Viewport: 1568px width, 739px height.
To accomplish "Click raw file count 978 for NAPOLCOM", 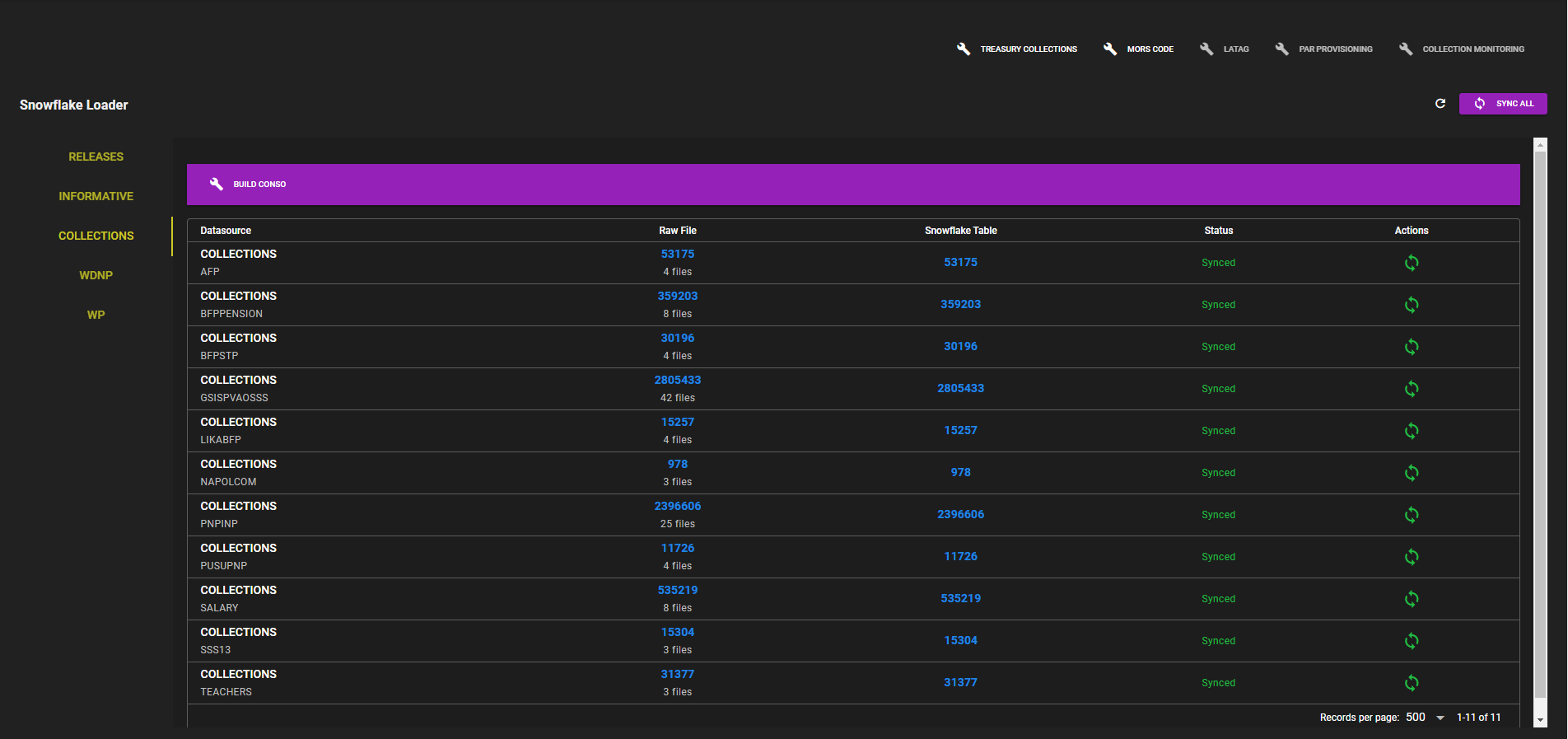I will [x=678, y=464].
